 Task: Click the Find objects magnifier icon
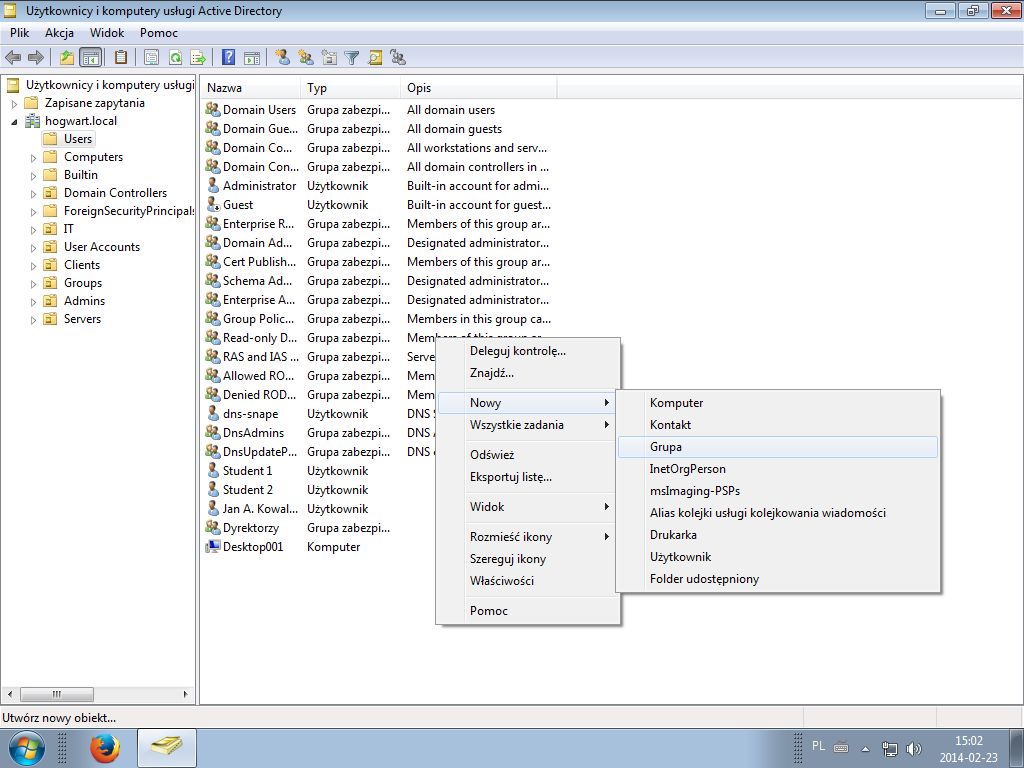375,57
